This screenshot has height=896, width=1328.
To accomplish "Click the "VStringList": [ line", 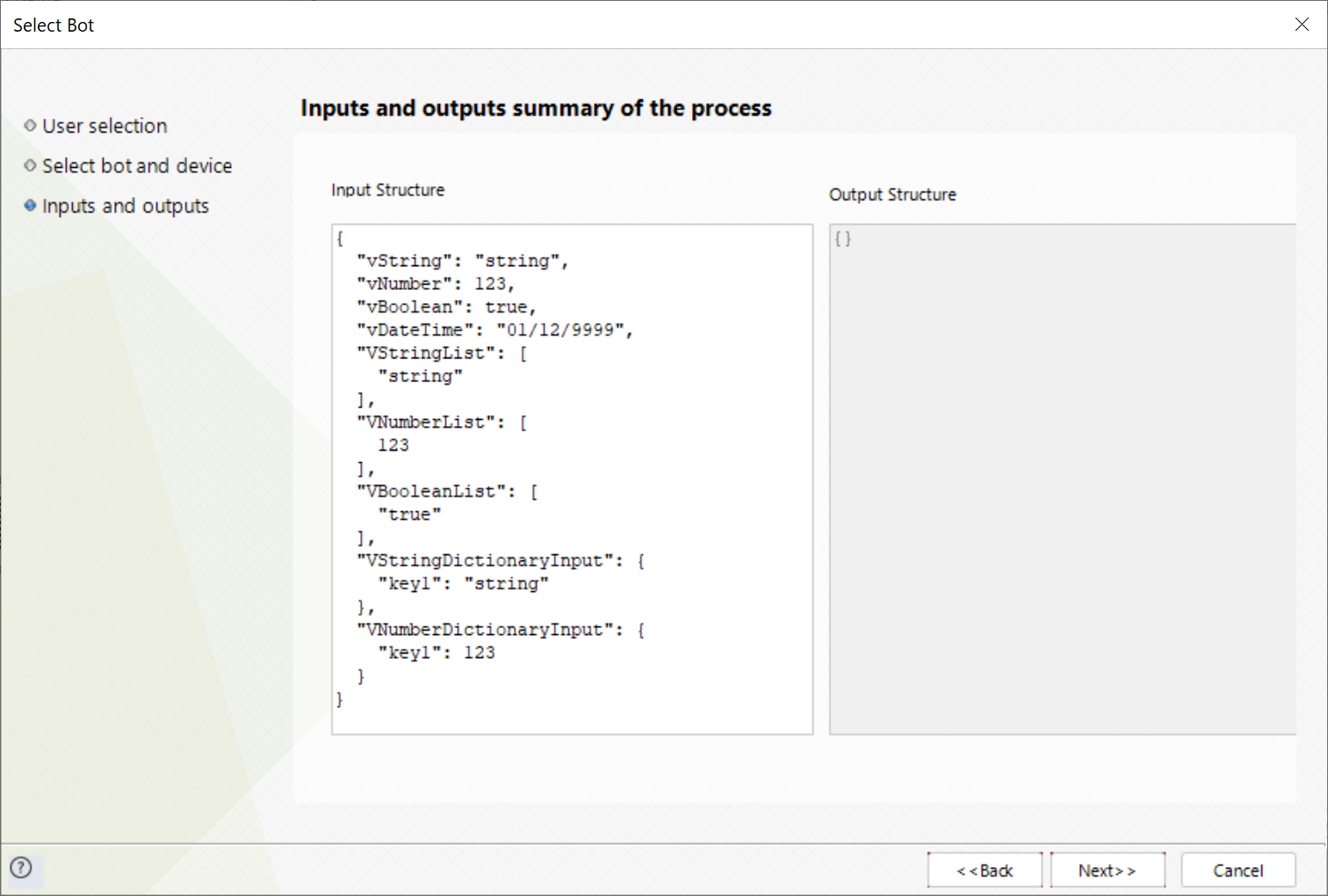I will 442,353.
